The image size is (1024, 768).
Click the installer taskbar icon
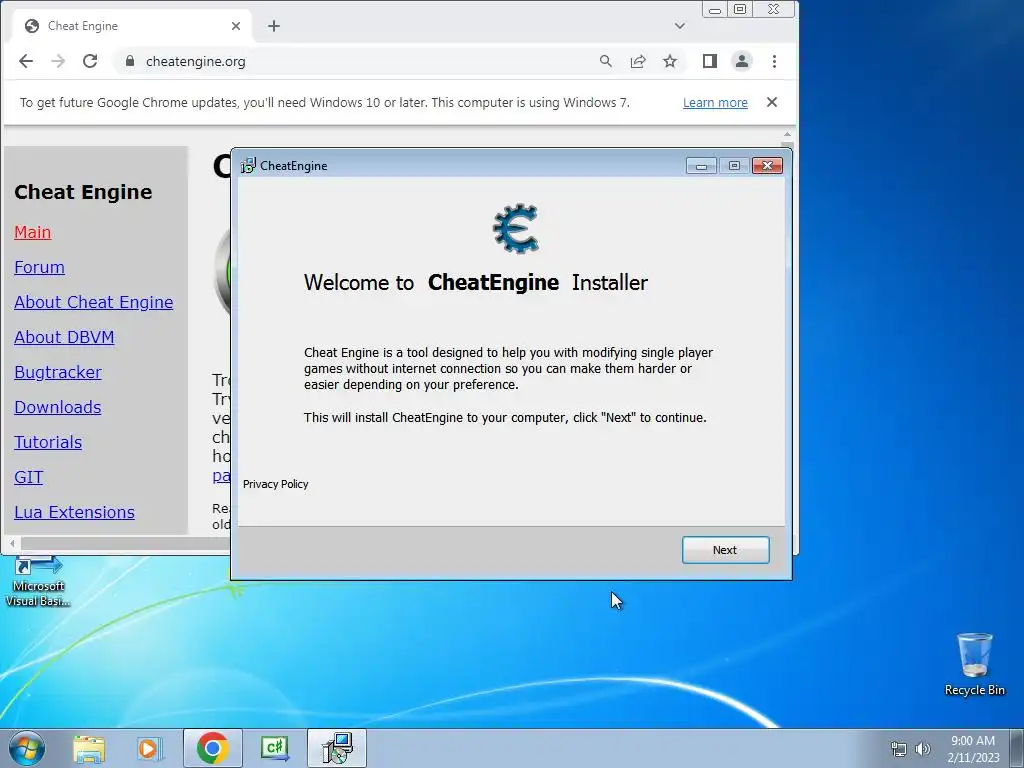point(337,748)
